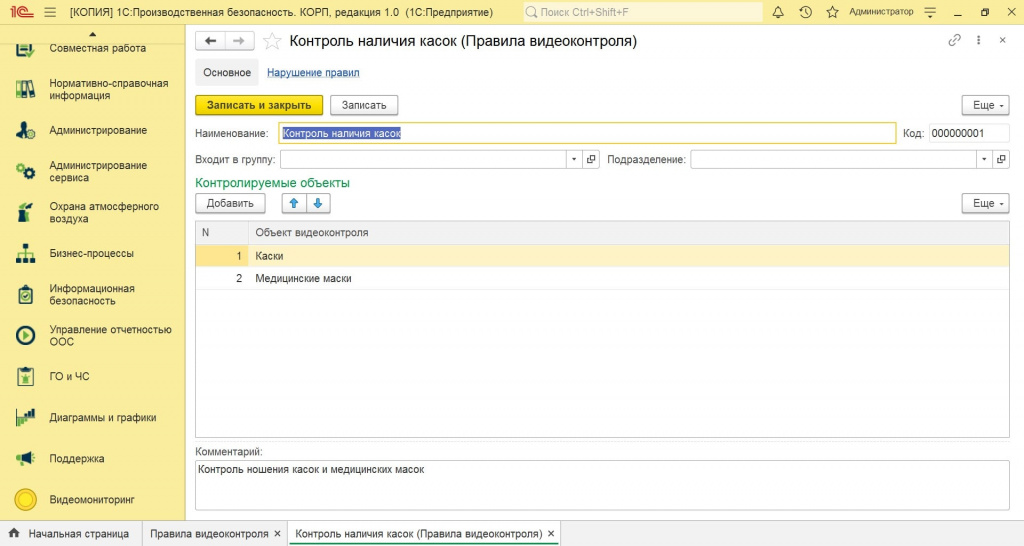Open the 1C main menu hamburger icon

[x=50, y=12]
